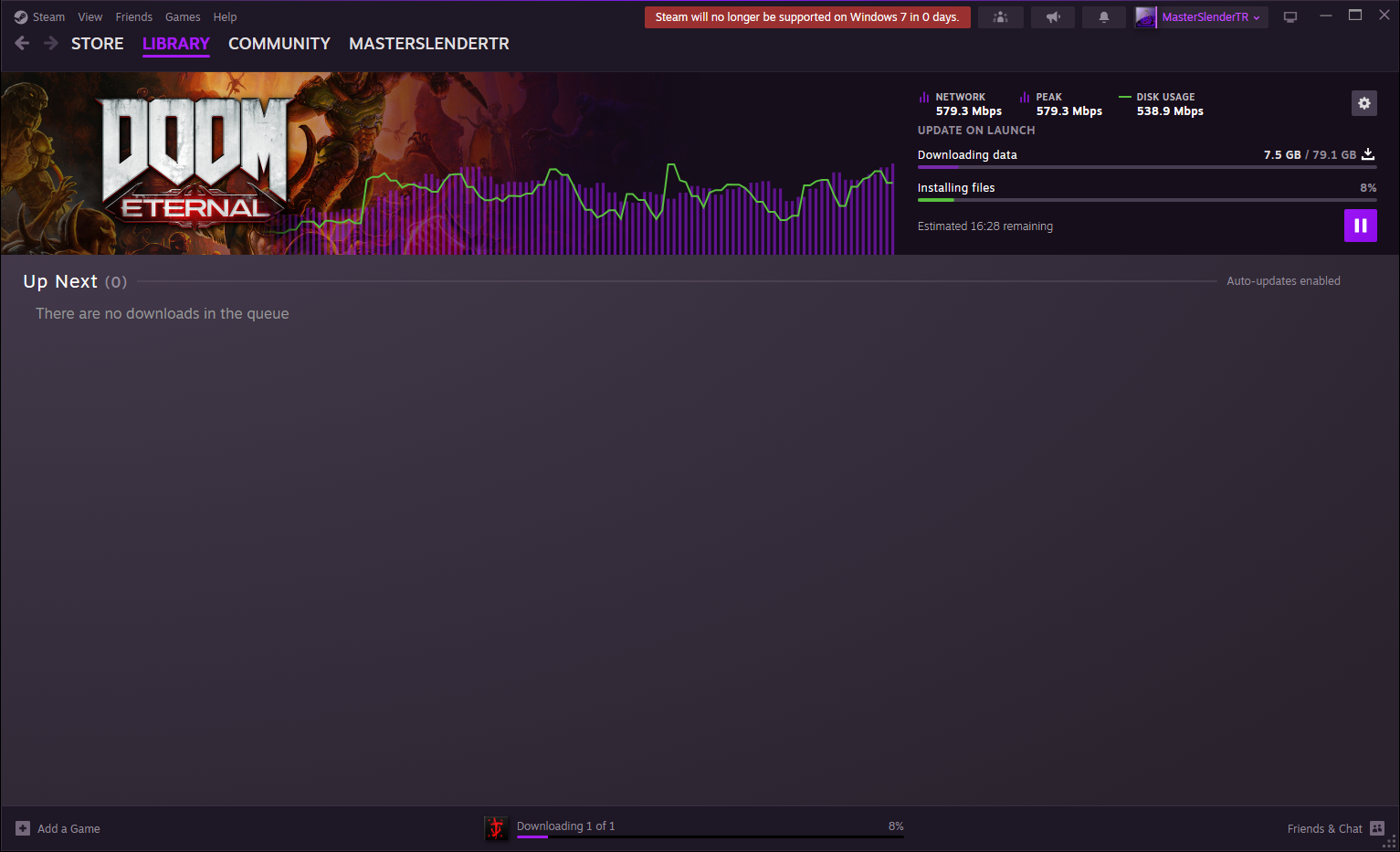Click the 'Auto-updates enabled' text
The height and width of the screenshot is (852, 1400).
coord(1283,281)
